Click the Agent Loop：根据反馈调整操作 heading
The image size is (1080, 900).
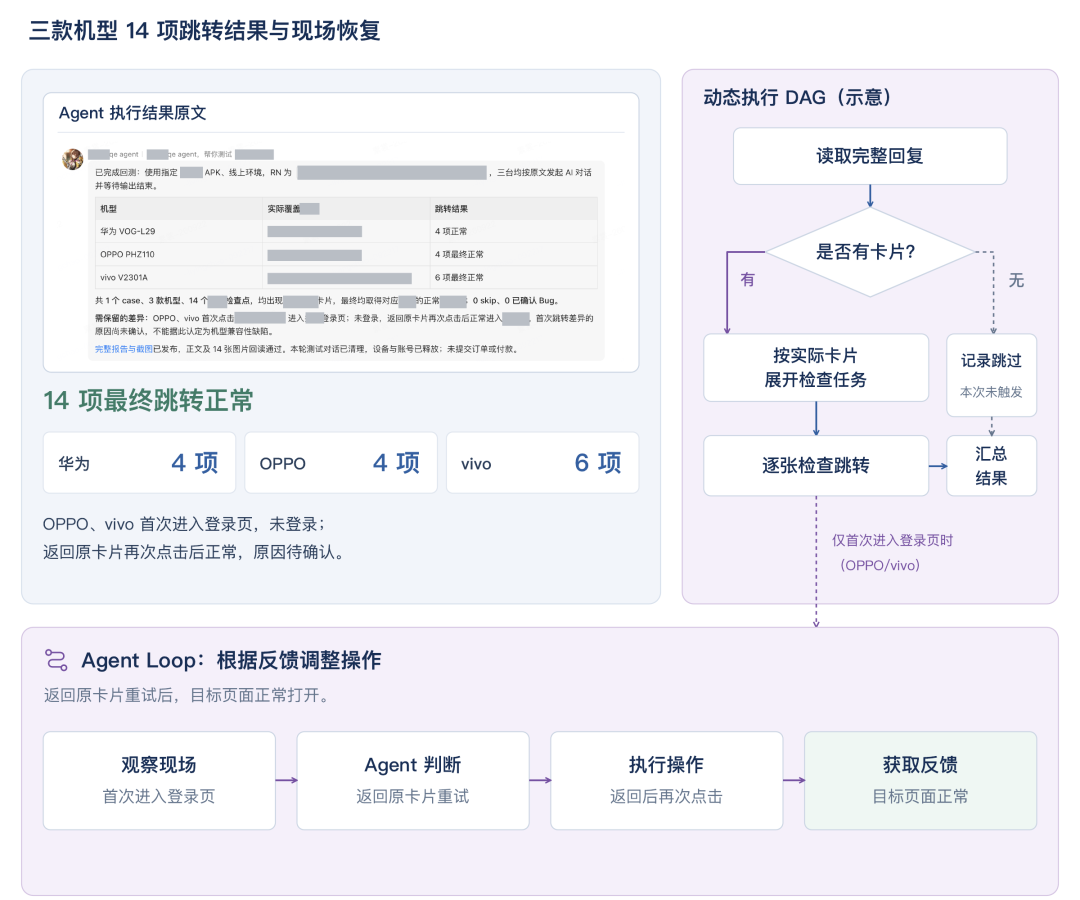(x=231, y=660)
